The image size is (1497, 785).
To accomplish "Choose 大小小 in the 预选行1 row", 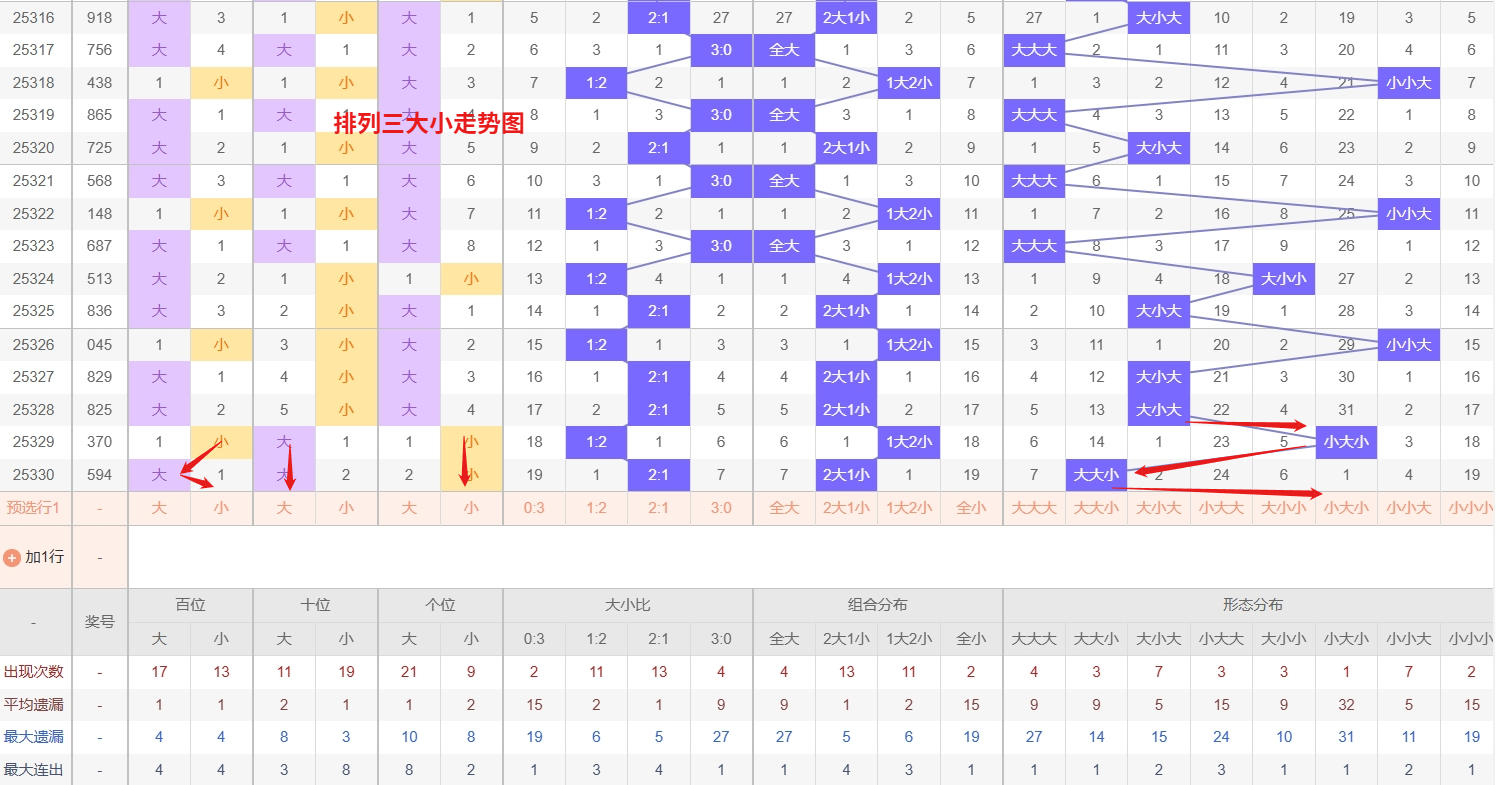I will pyautogui.click(x=1284, y=508).
